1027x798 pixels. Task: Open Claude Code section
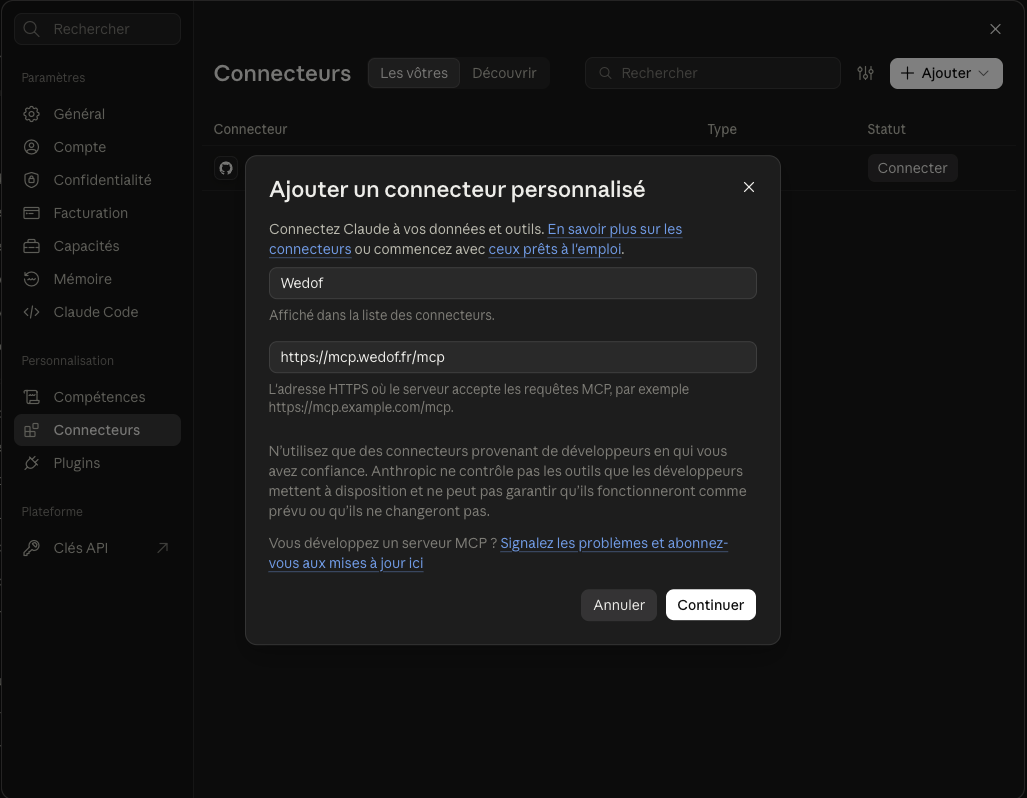point(98,312)
